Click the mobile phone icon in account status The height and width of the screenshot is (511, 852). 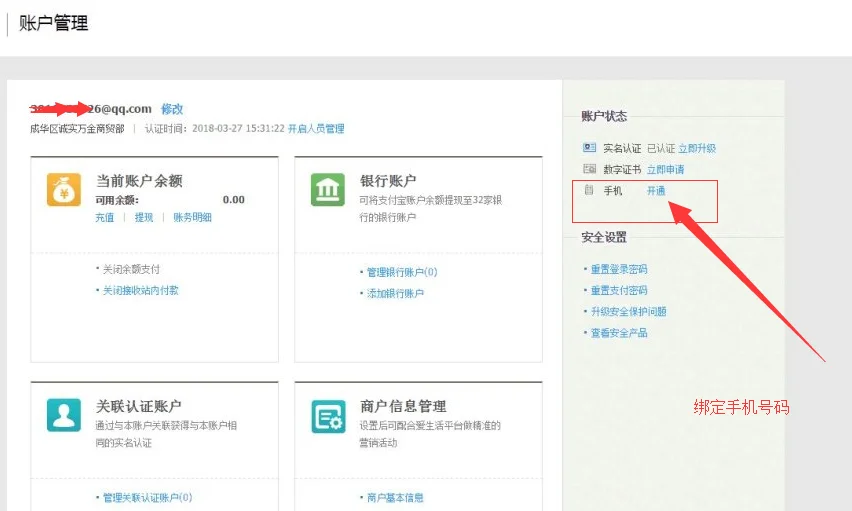coord(588,190)
